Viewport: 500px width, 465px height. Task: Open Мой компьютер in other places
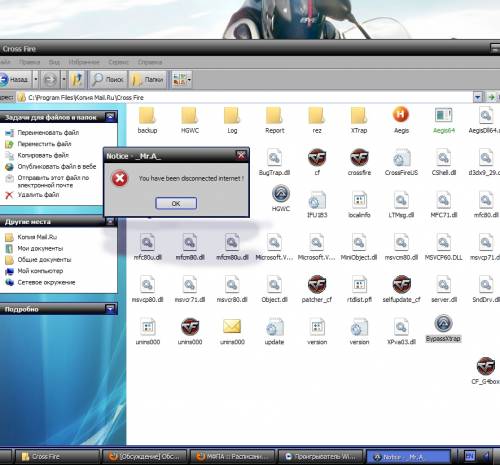point(40,271)
